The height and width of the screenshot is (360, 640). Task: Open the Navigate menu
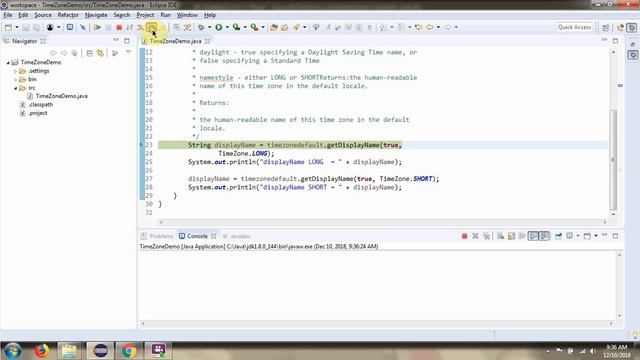[x=96, y=15]
